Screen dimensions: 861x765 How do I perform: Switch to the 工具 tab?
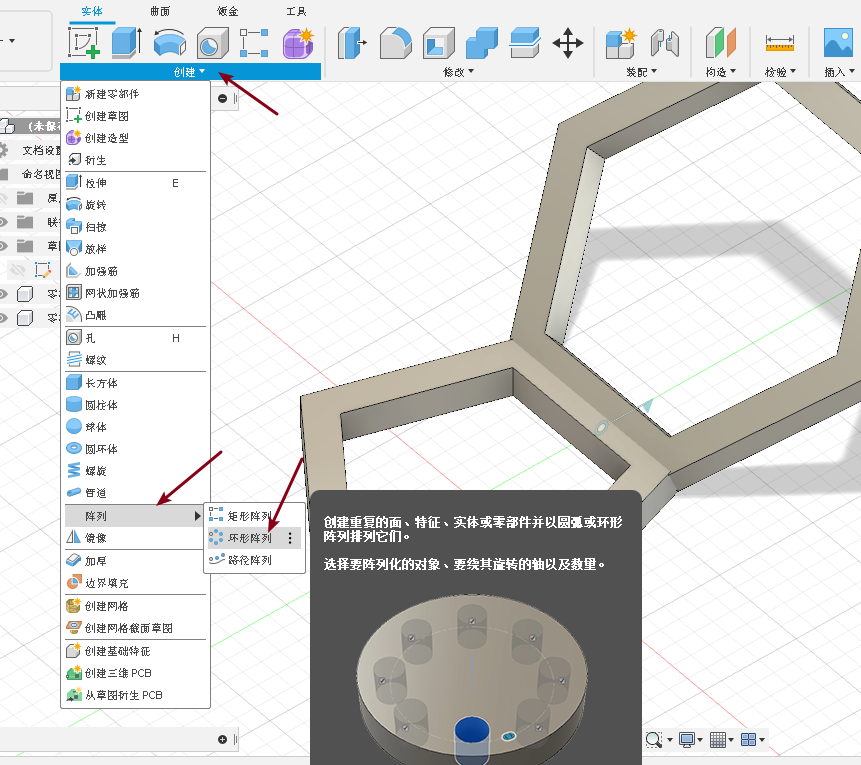[x=296, y=11]
